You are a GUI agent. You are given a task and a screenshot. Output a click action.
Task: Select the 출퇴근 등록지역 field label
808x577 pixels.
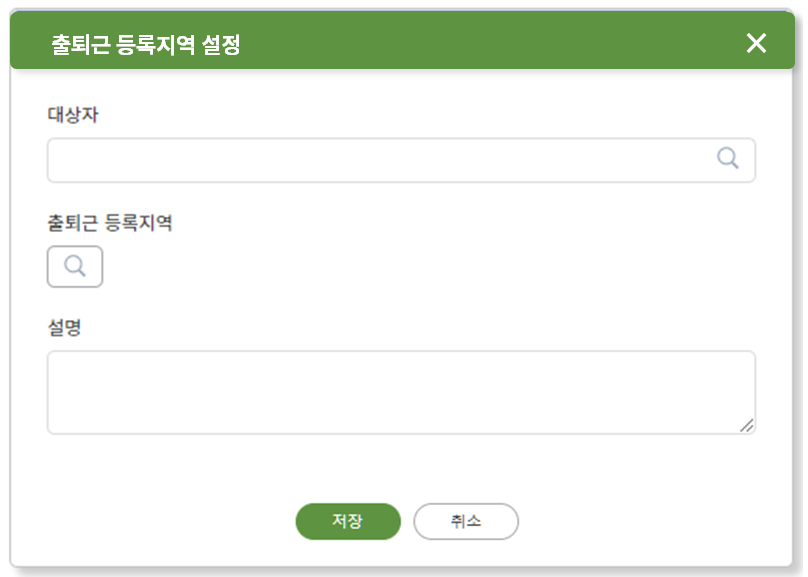coord(110,223)
